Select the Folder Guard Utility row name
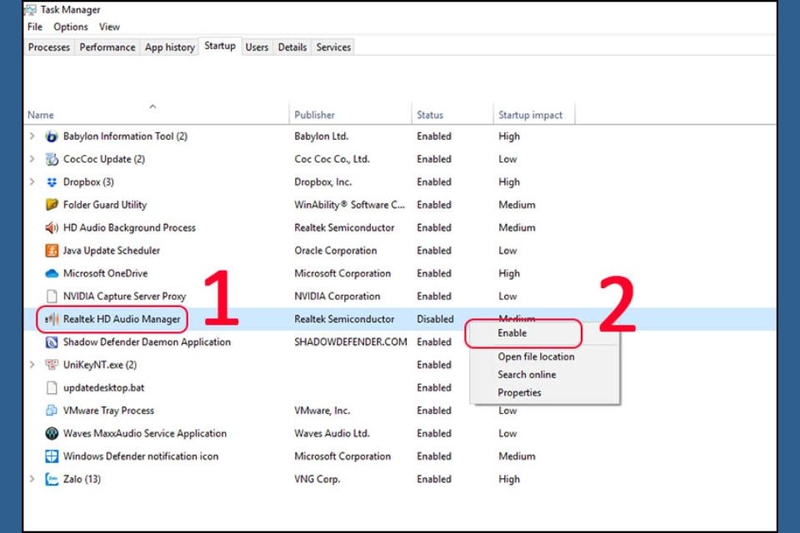The image size is (800, 533). (105, 205)
